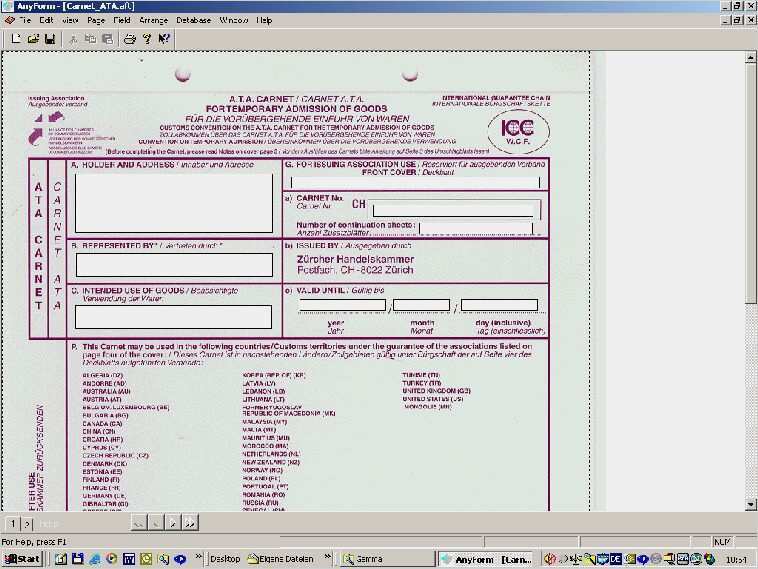Click 'UNITED KINGDOM' in country list
Image resolution: width=758 pixels, height=569 pixels.
[x=431, y=391]
